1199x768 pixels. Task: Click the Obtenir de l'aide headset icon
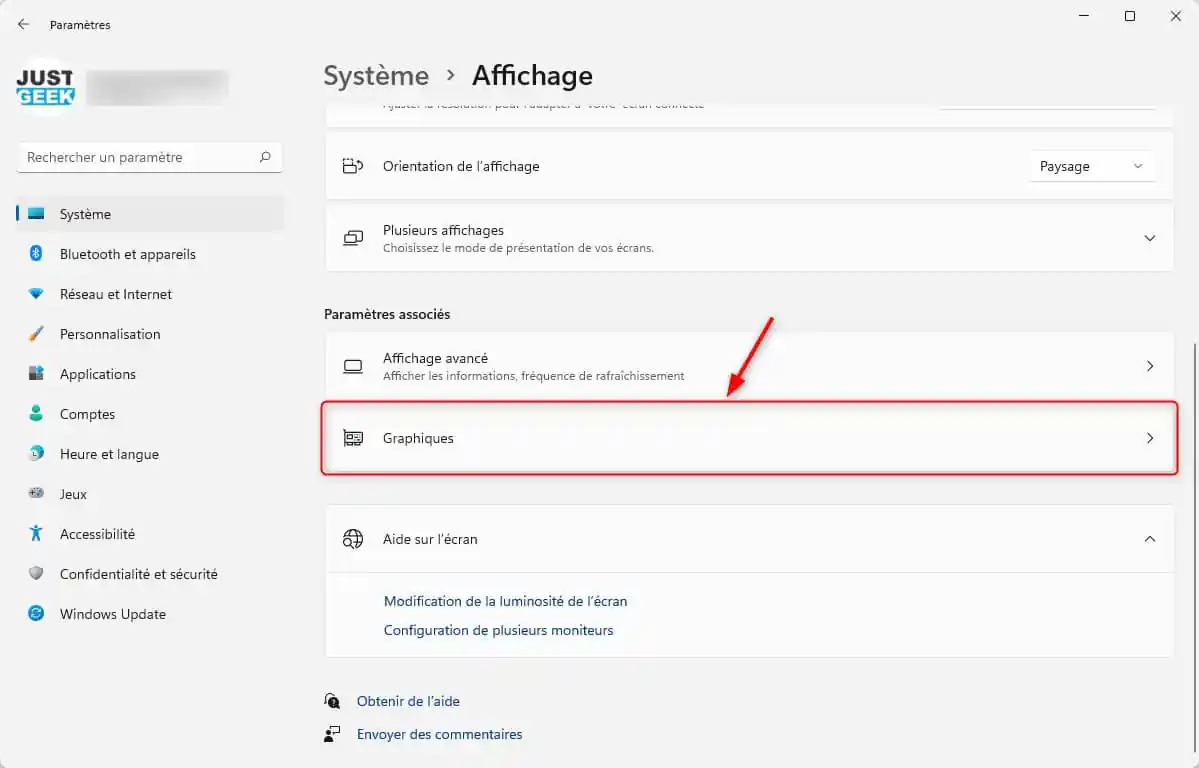pyautogui.click(x=332, y=701)
